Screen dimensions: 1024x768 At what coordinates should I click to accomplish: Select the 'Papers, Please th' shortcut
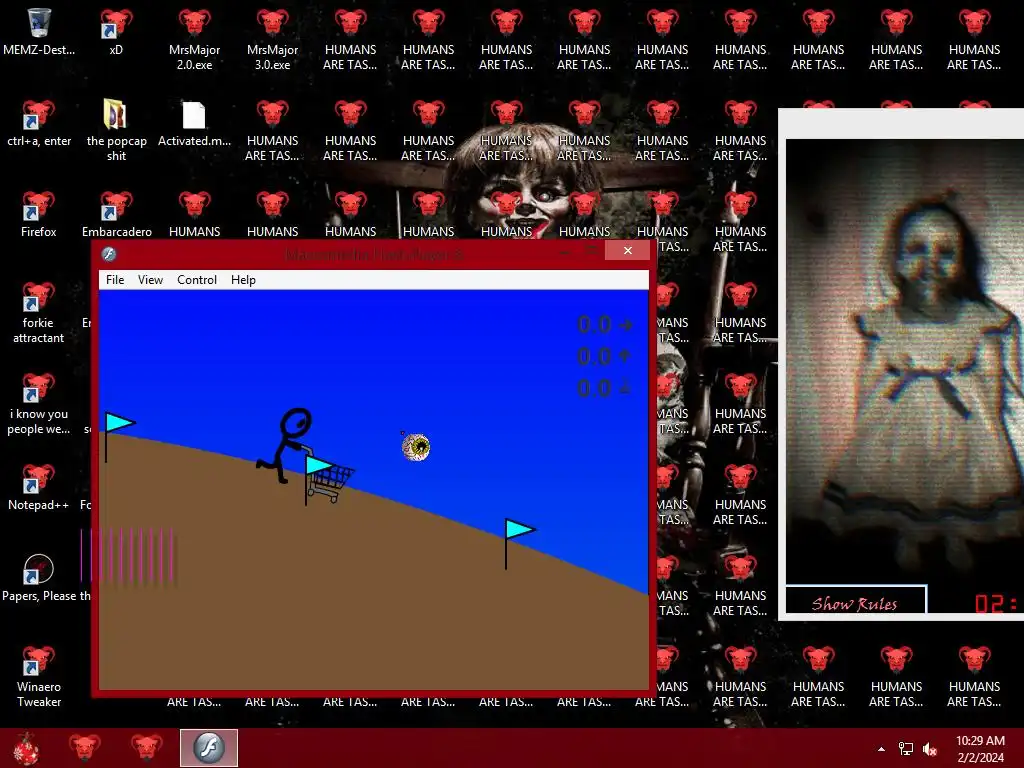39,579
